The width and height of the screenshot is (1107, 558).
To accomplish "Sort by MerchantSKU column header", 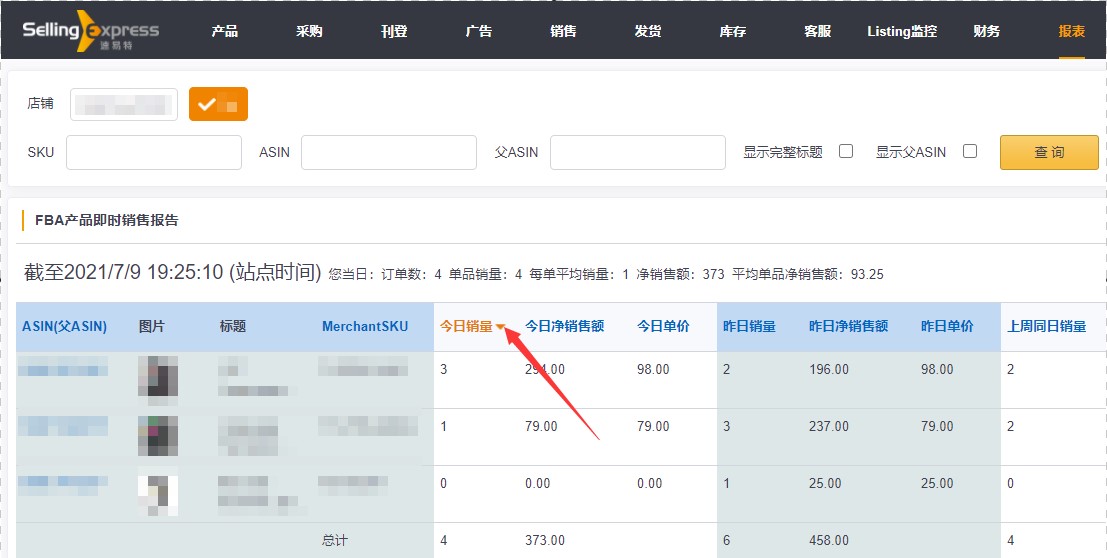I will point(365,326).
